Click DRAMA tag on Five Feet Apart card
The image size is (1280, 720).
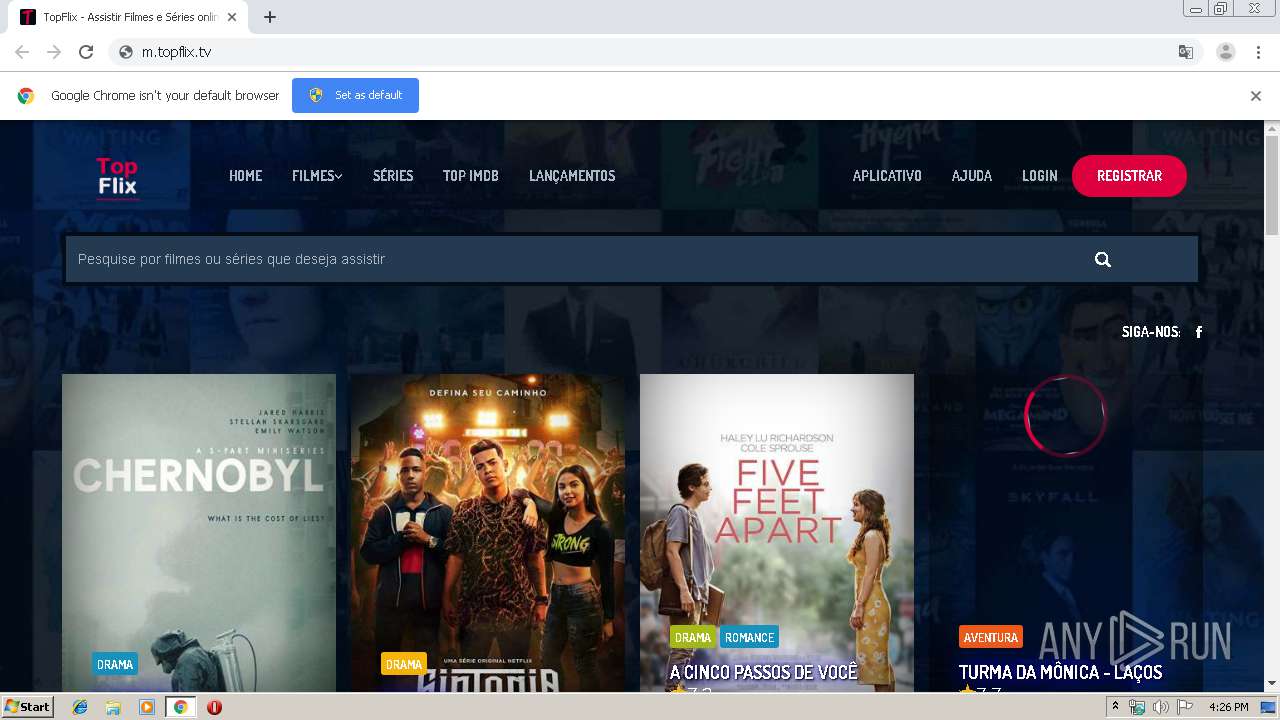pyautogui.click(x=693, y=637)
